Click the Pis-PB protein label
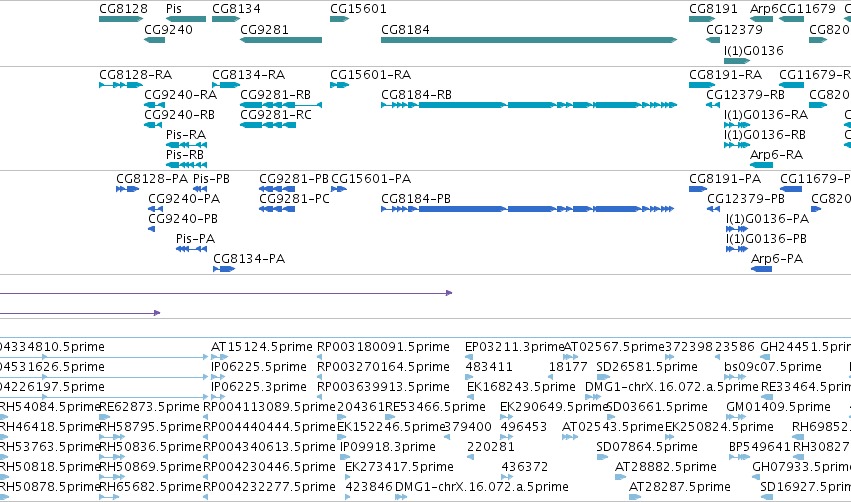The width and height of the screenshot is (851, 502). pos(211,179)
